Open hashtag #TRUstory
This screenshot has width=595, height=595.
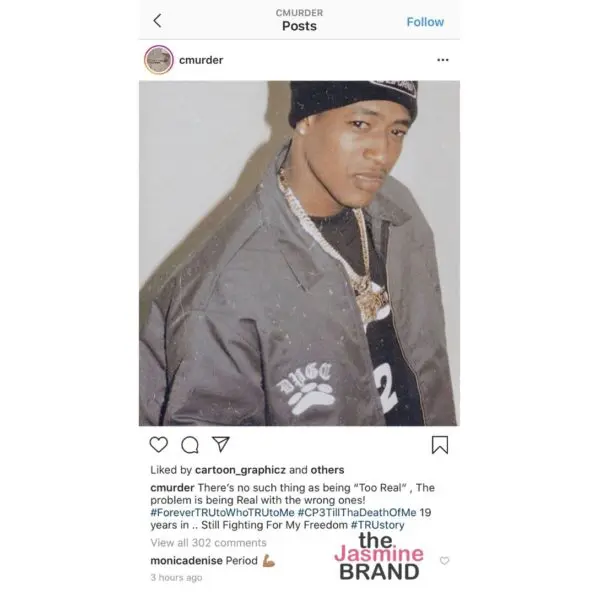point(378,525)
